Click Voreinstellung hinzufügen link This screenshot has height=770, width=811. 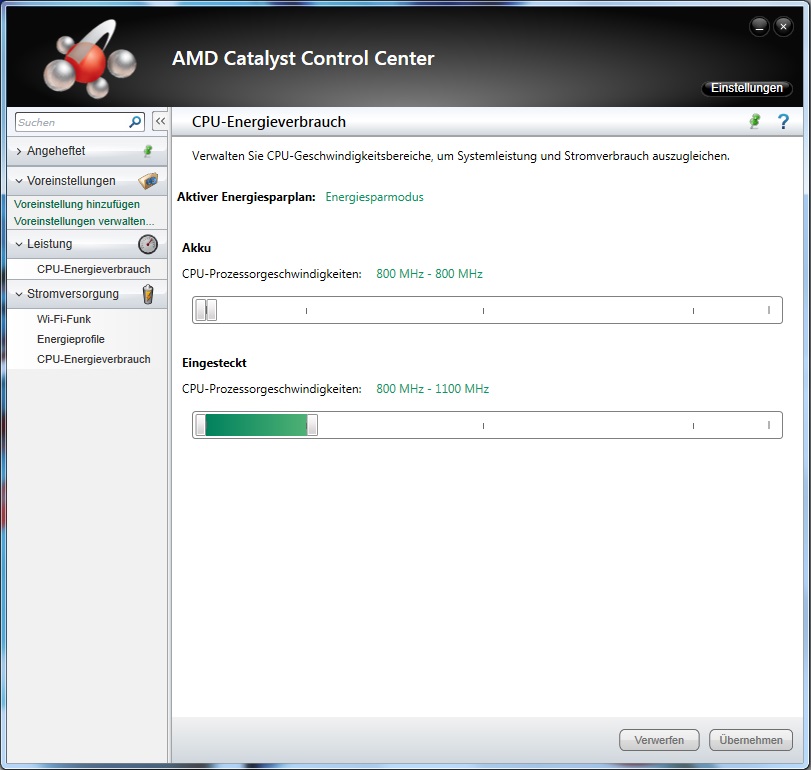77,204
